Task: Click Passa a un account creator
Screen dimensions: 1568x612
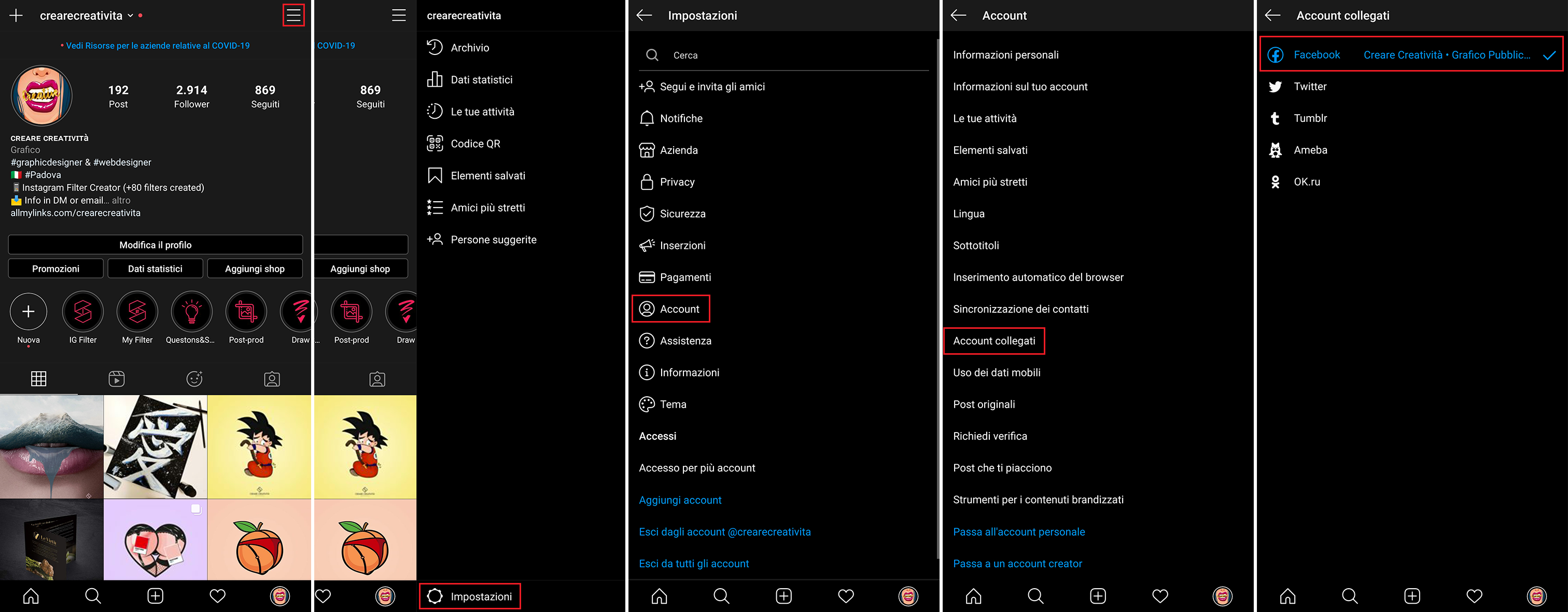Action: (1017, 564)
